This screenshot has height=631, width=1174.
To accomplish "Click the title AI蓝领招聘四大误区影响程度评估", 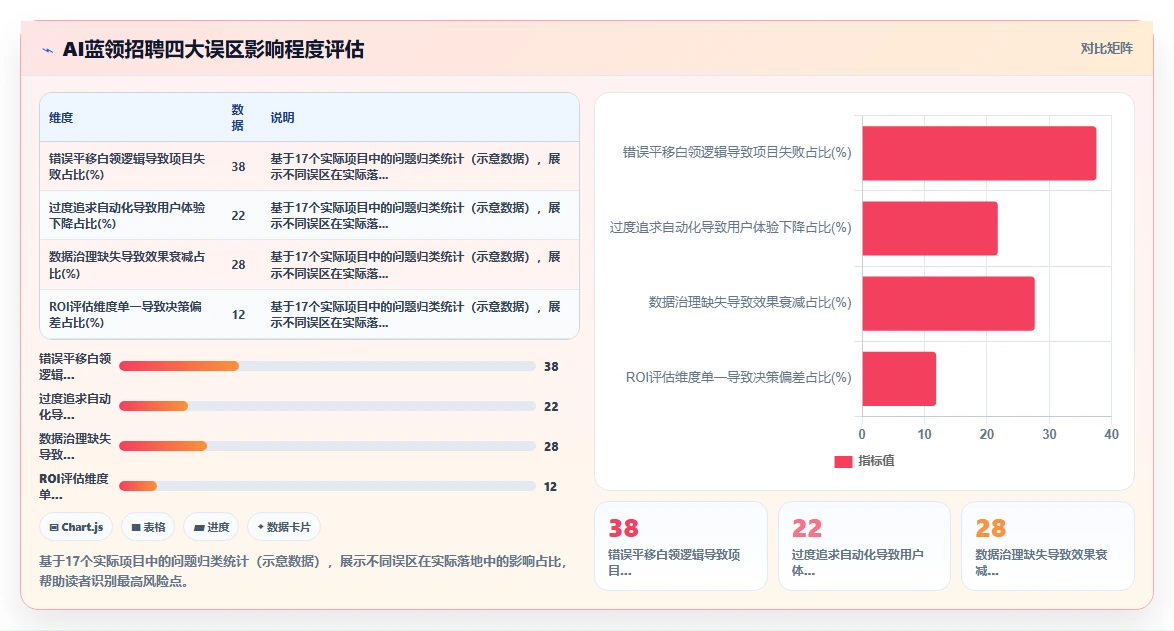I will [x=213, y=49].
